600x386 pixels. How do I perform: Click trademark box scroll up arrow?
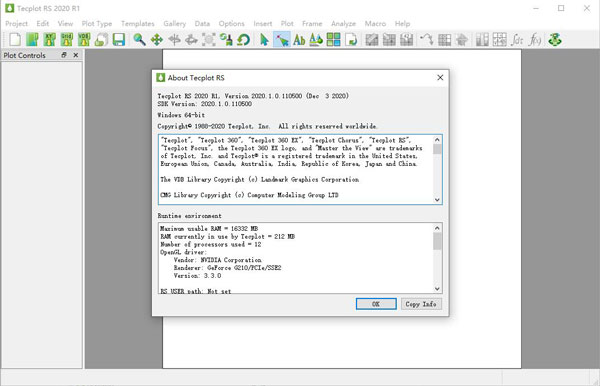tap(437, 140)
